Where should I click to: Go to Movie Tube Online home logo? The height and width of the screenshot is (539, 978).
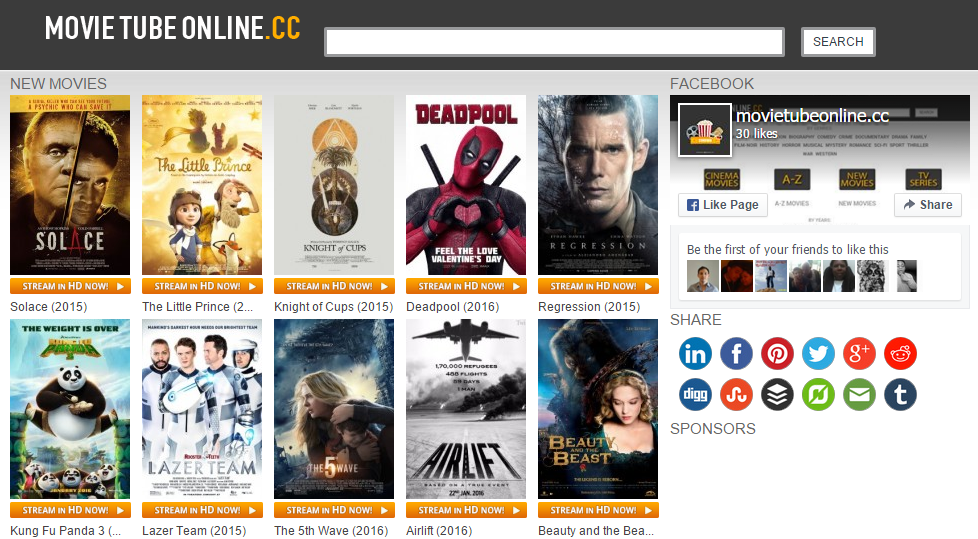[172, 28]
